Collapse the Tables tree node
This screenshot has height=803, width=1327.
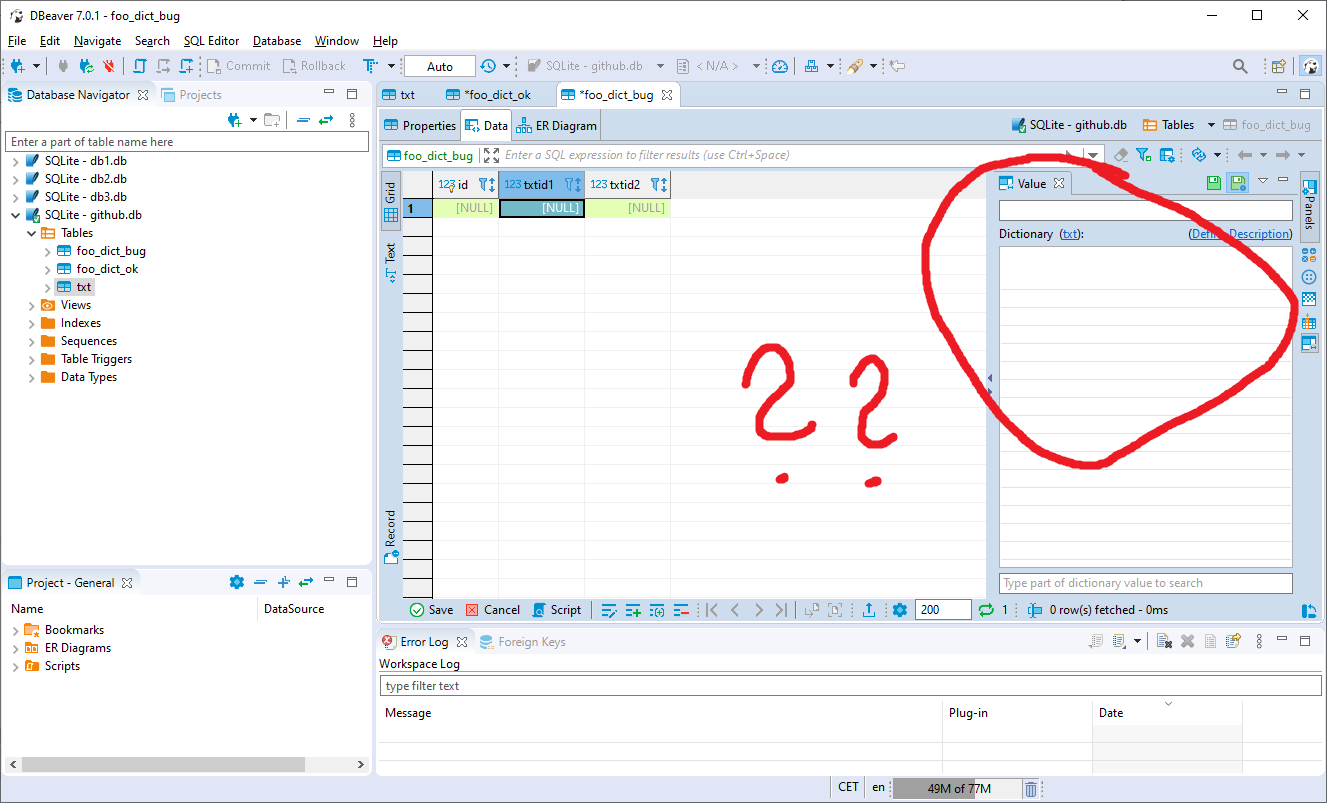coord(31,232)
